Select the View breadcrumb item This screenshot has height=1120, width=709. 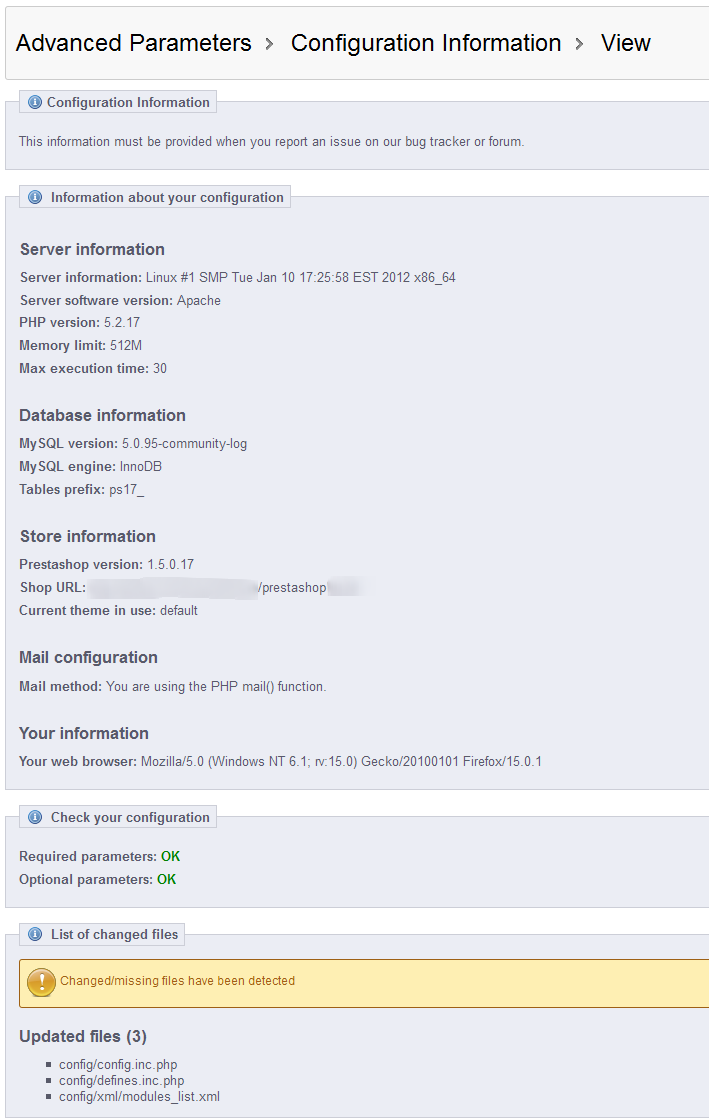(625, 43)
